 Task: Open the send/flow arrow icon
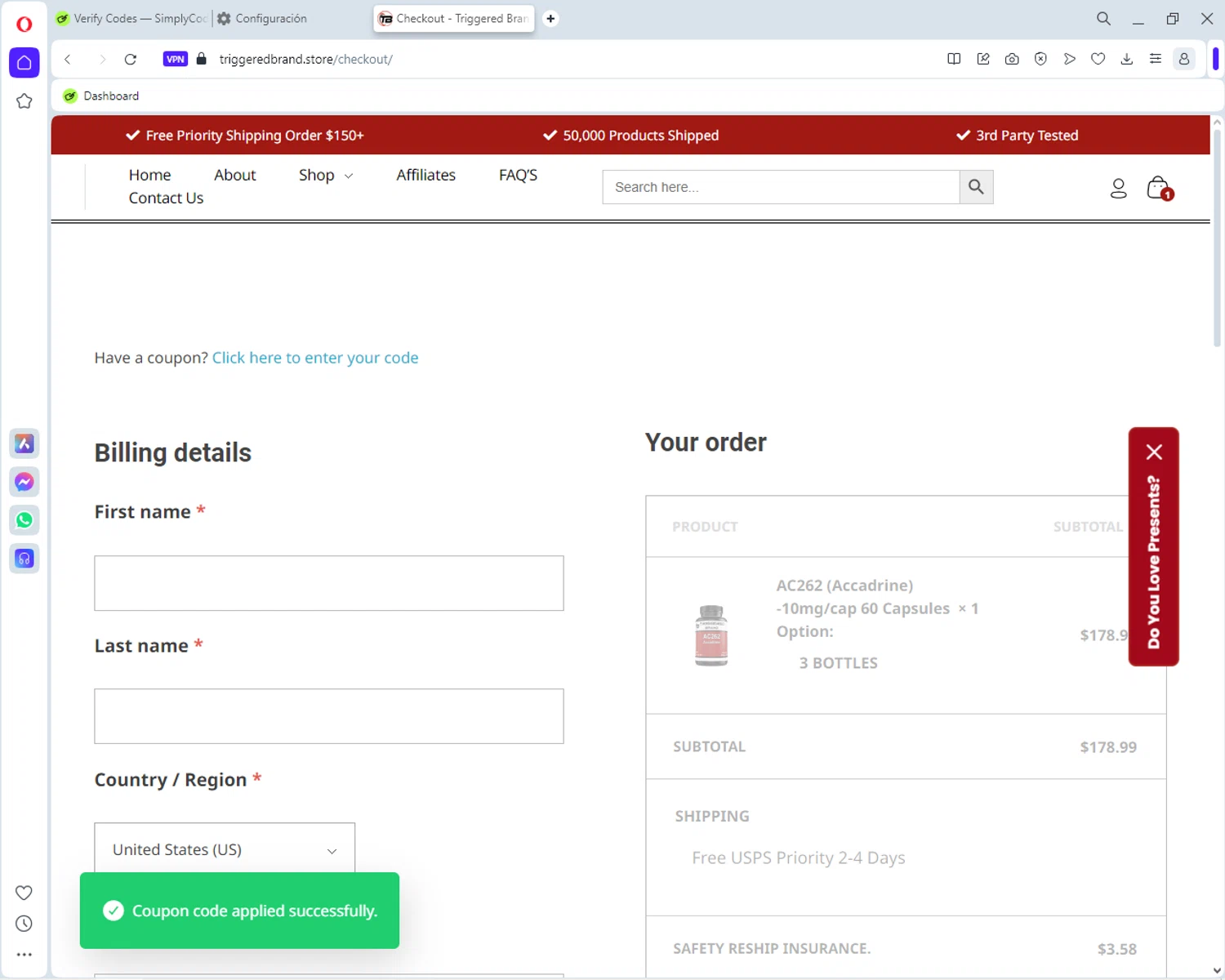[1069, 59]
